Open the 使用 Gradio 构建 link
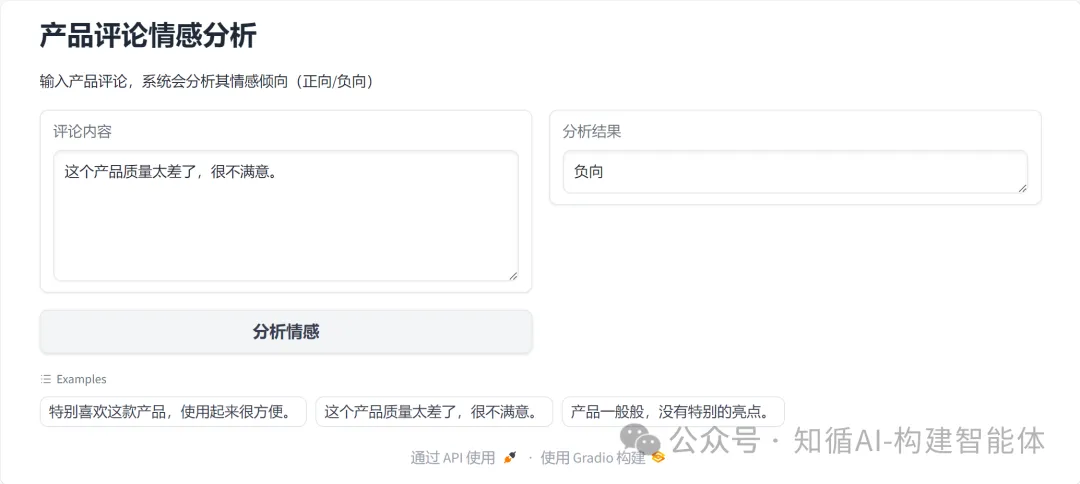Screen dimensions: 1080x484 [592, 458]
